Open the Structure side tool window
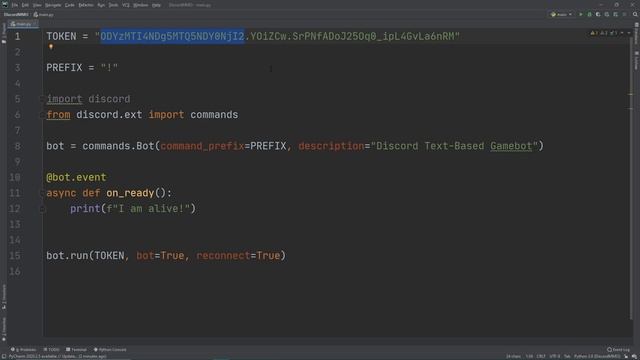The image size is (640, 360). click(x=4, y=297)
